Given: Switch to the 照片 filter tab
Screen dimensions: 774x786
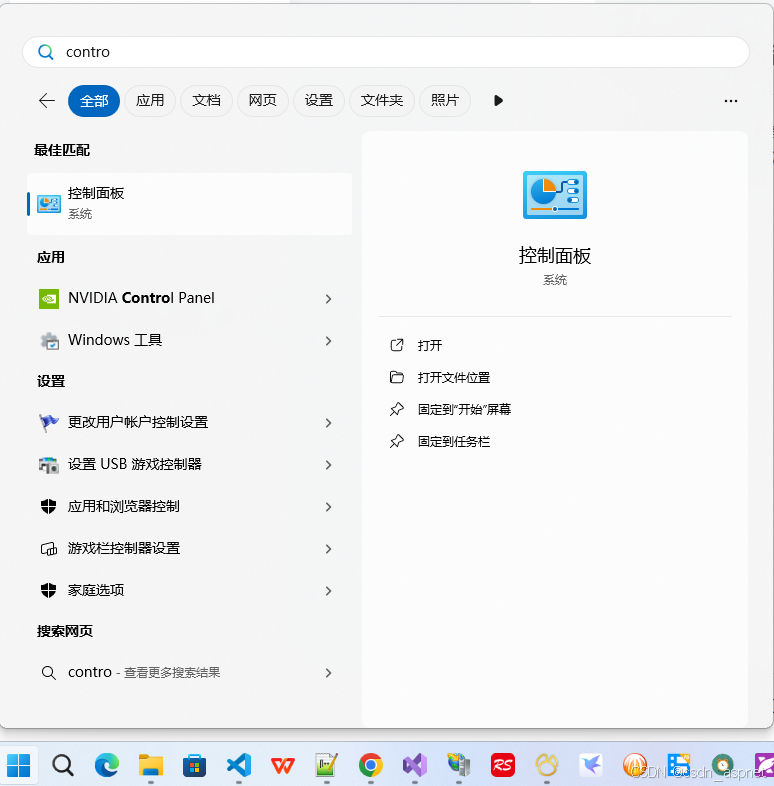Looking at the screenshot, I should click(445, 101).
